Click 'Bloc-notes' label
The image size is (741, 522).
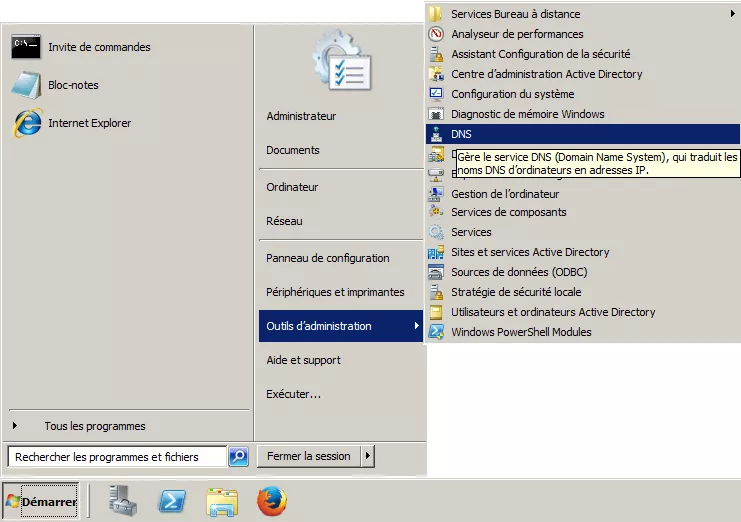[x=73, y=85]
